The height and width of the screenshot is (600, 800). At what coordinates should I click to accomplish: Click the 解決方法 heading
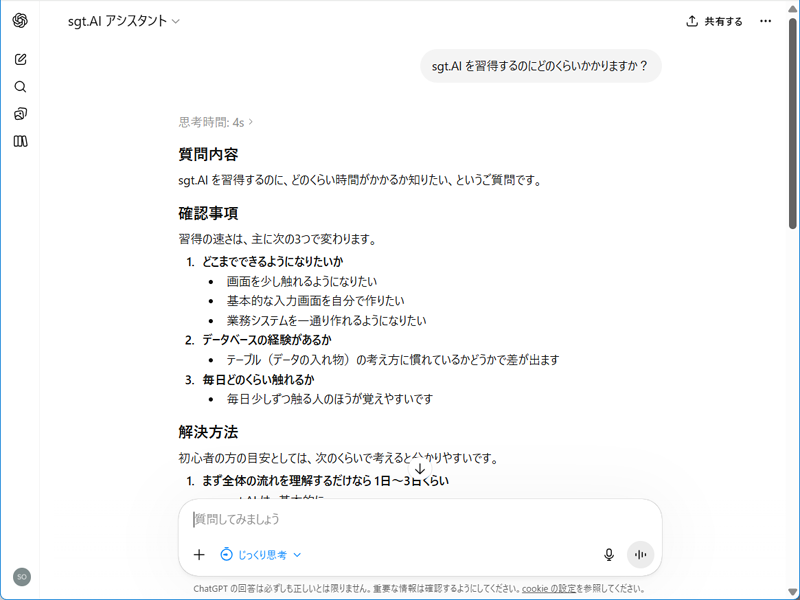[208, 433]
